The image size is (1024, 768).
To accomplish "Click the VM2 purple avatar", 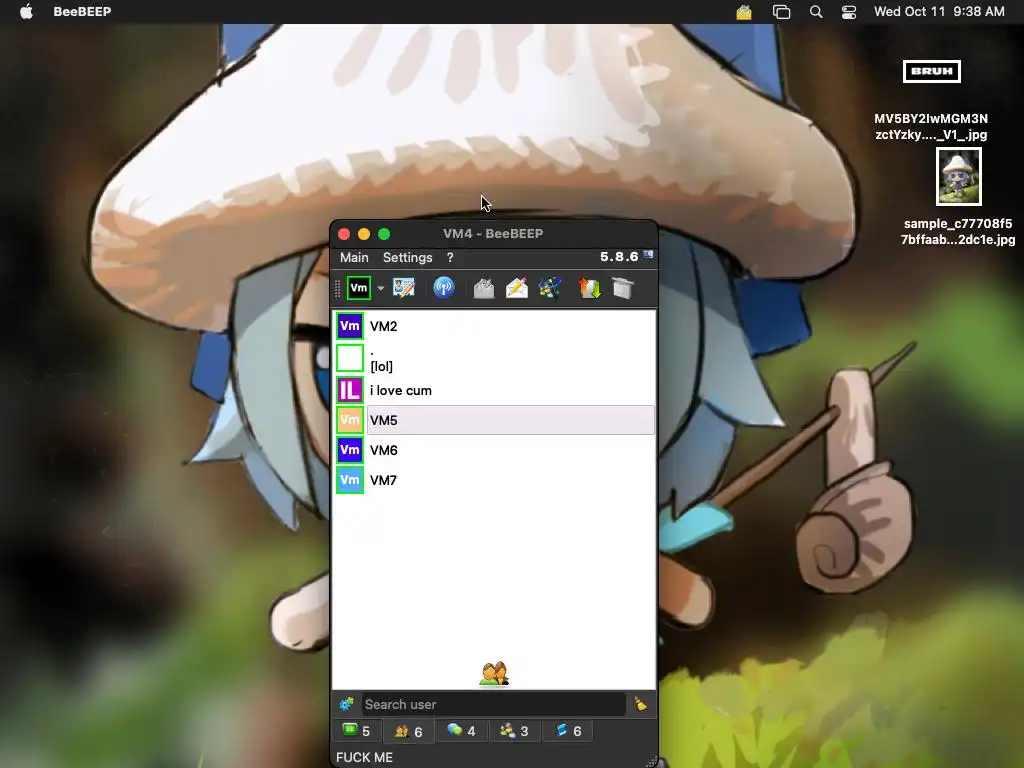I will 349,326.
